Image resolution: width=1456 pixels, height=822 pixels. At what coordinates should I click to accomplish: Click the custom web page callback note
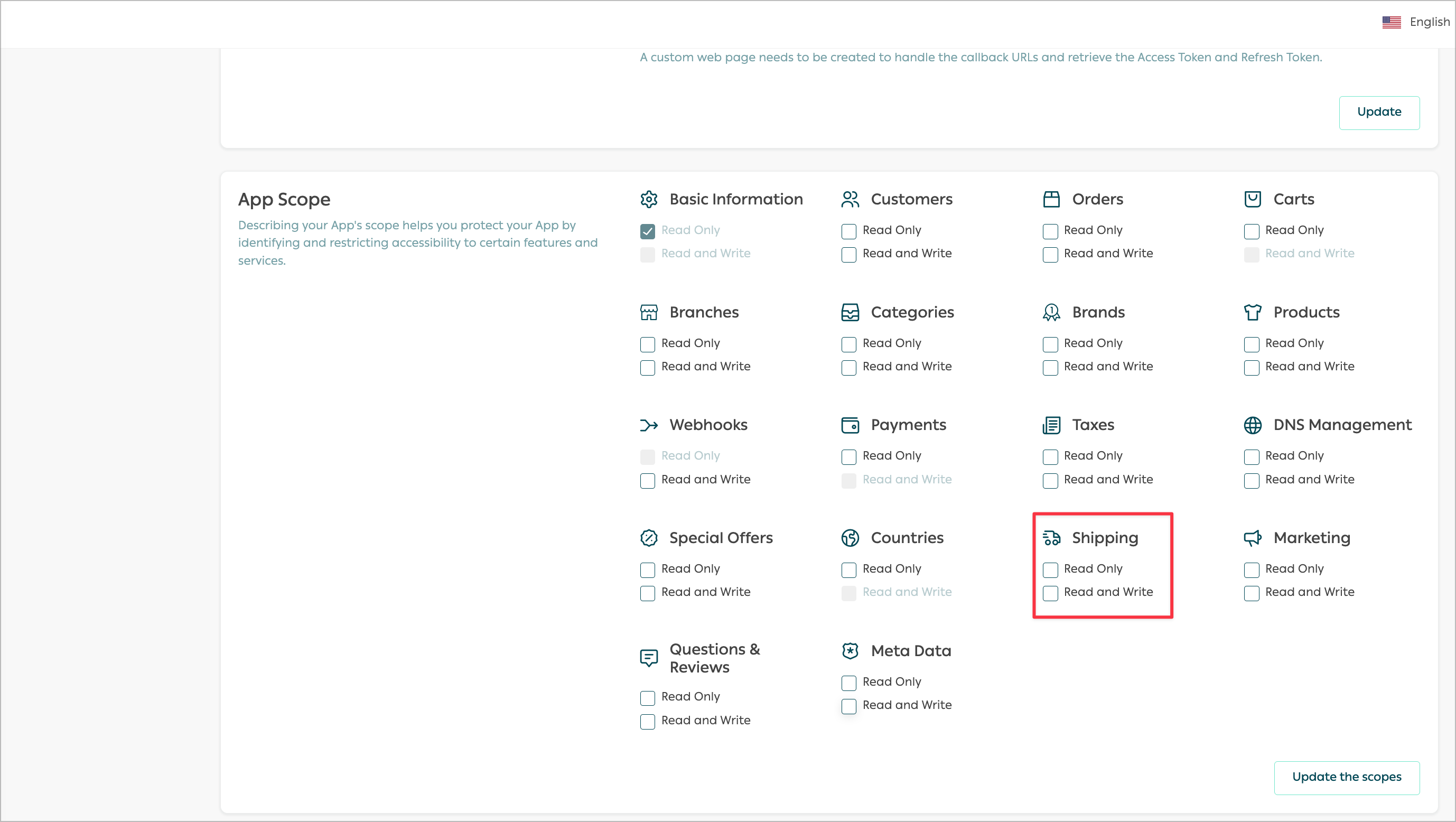[981, 57]
